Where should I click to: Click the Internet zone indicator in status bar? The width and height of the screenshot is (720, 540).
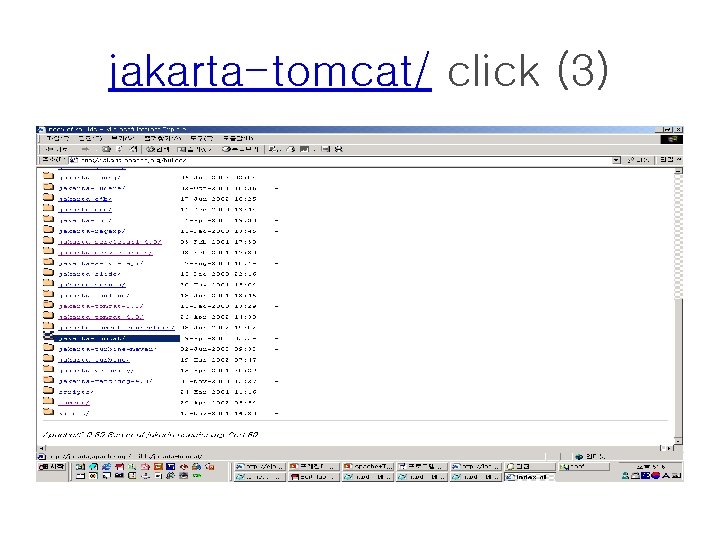pos(589,456)
